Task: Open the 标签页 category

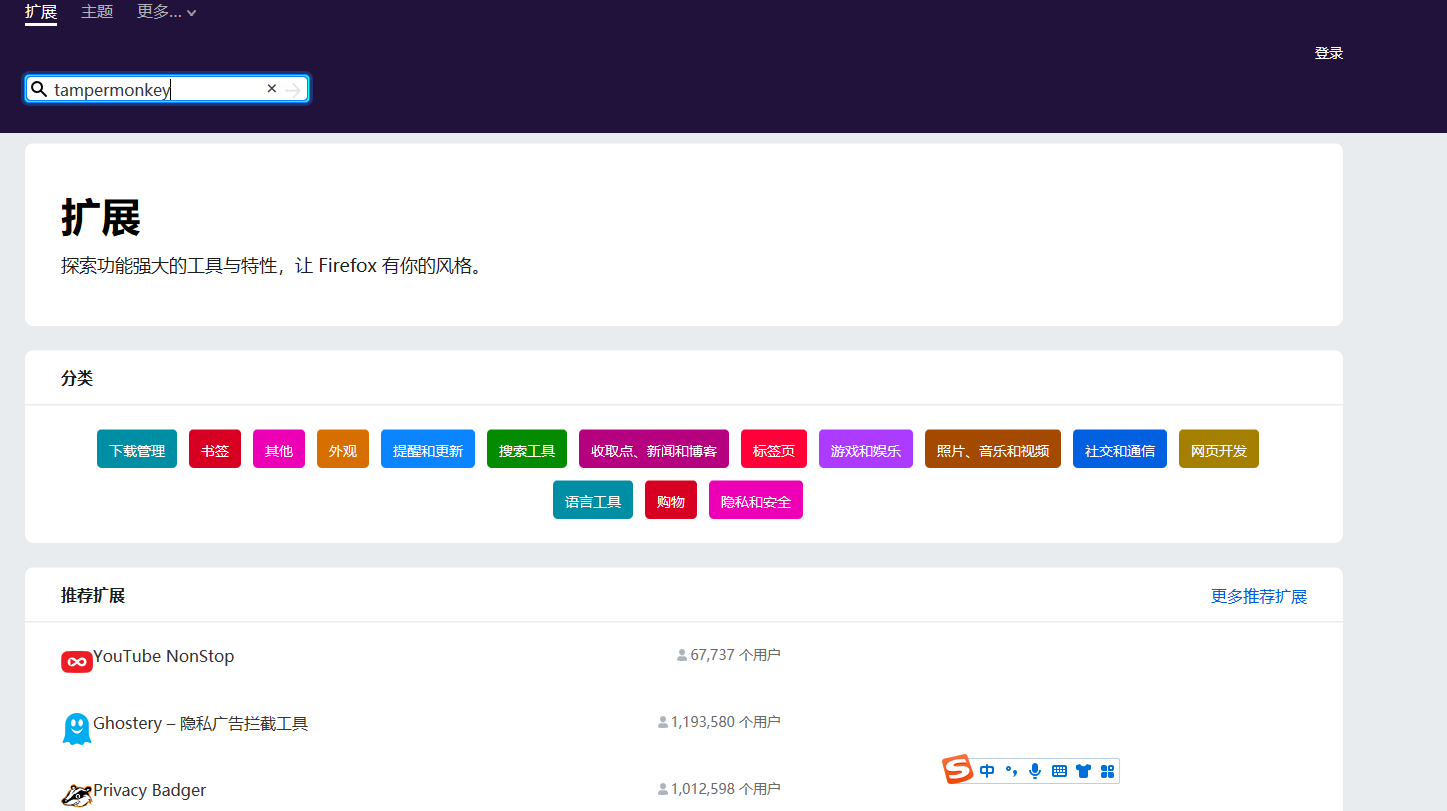Action: pos(774,449)
